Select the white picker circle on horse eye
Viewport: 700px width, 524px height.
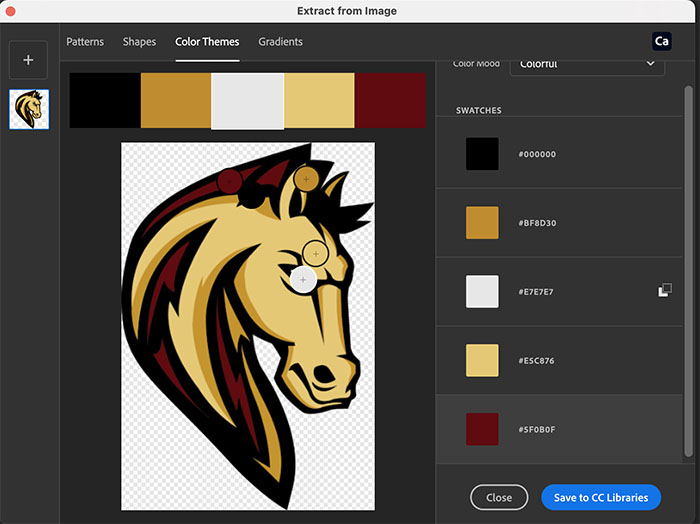303,280
